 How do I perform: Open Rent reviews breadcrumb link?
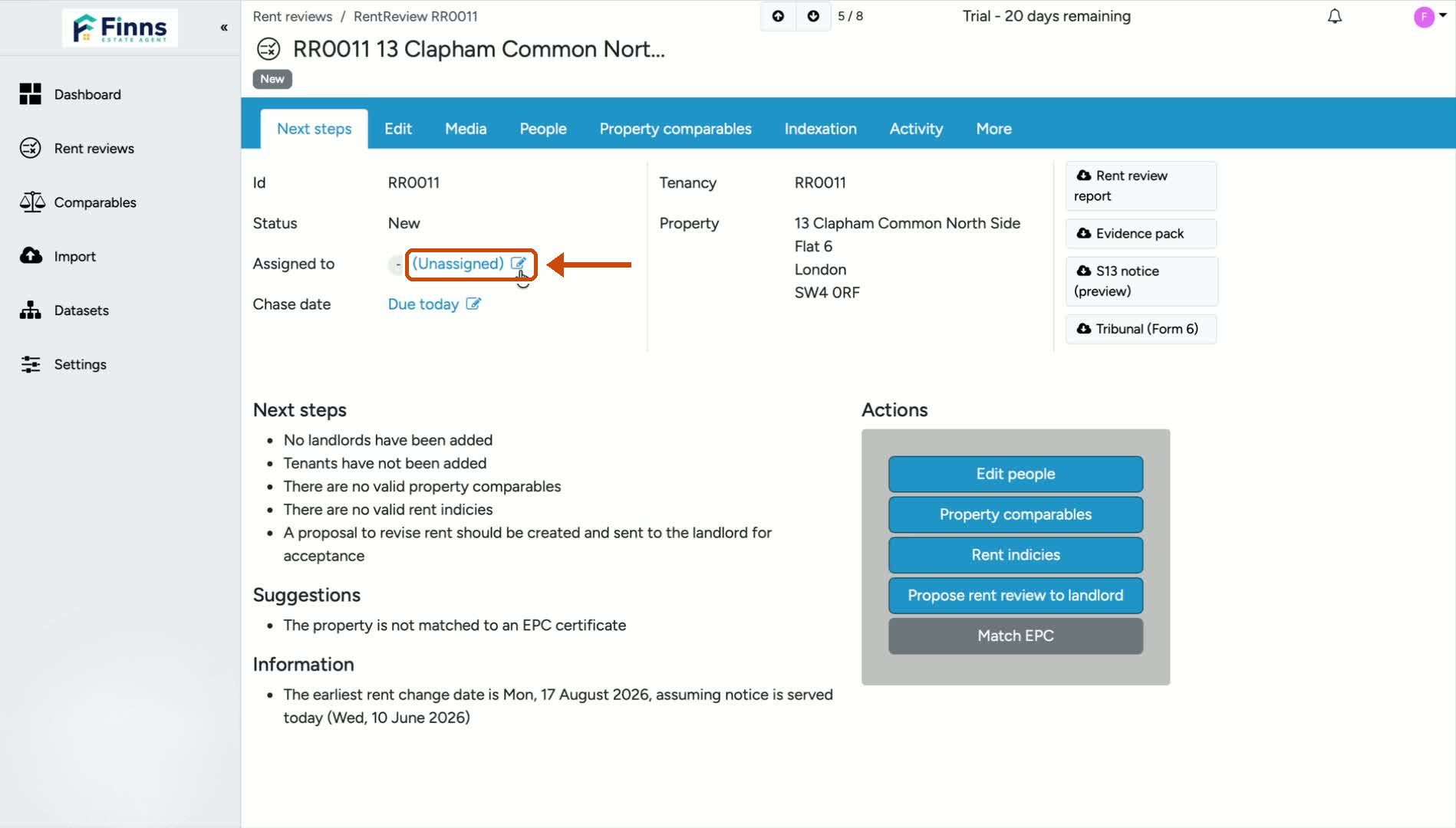[x=292, y=16]
